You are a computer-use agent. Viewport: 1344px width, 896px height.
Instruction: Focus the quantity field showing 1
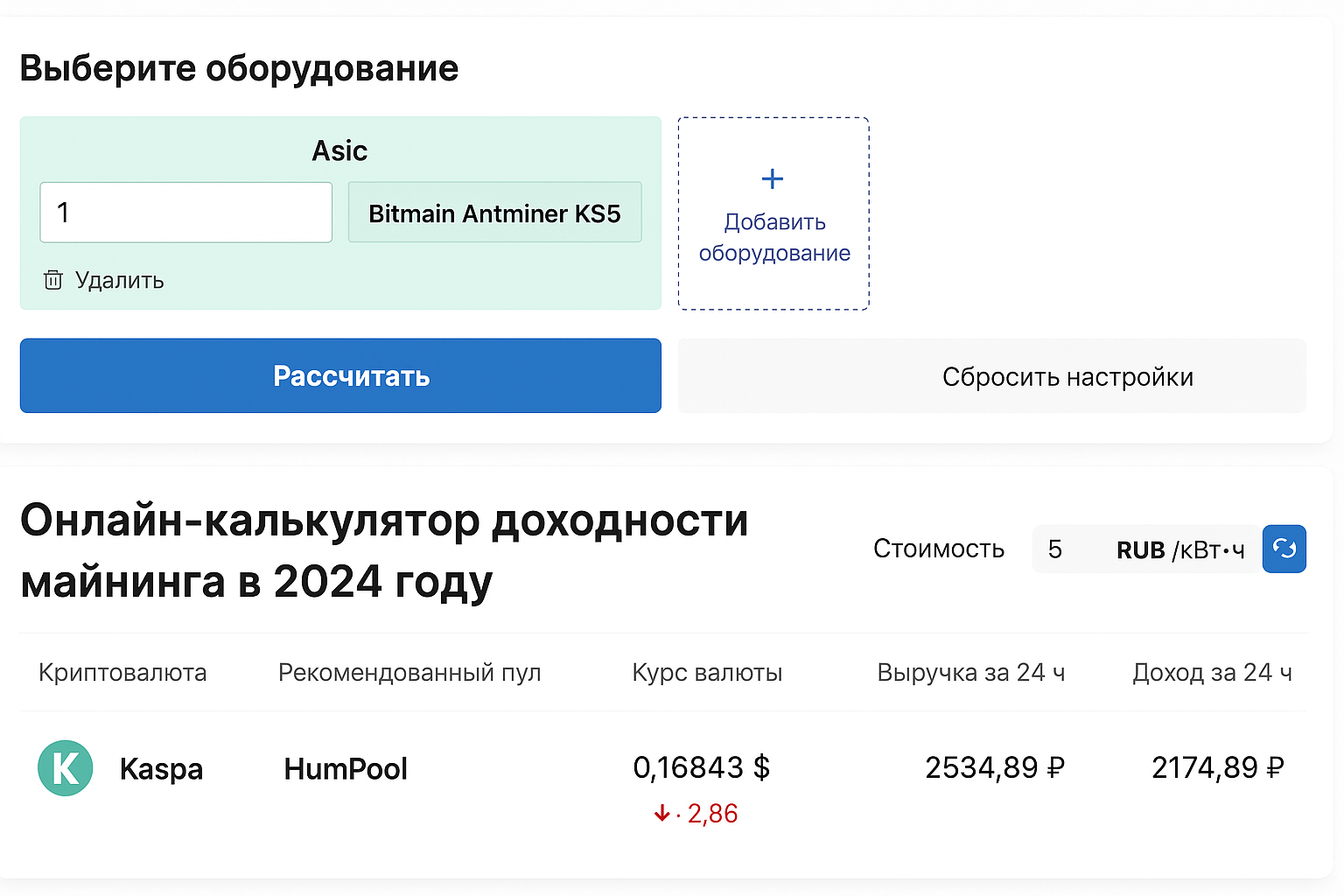pos(185,213)
